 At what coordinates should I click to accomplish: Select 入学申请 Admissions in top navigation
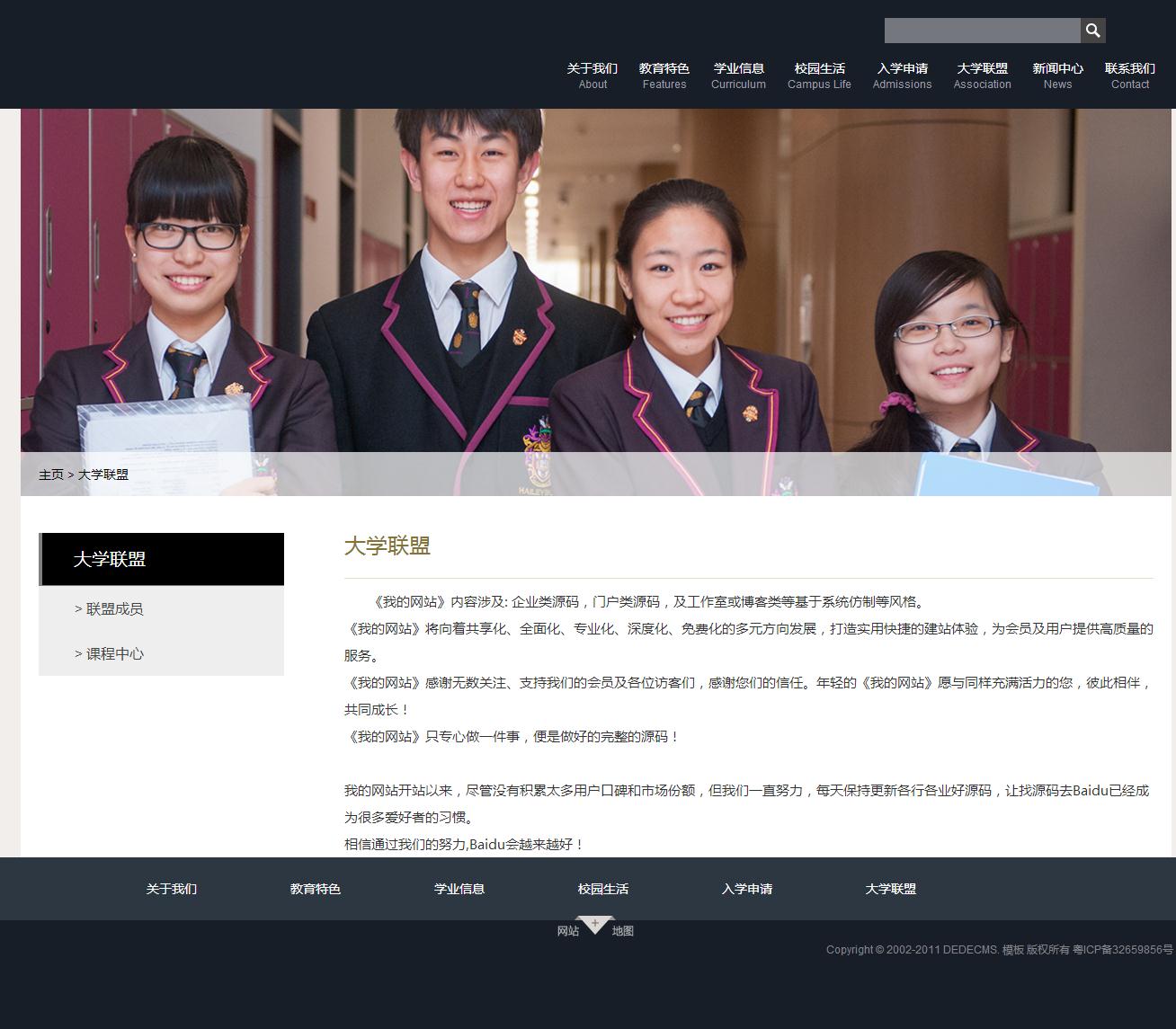pos(902,75)
